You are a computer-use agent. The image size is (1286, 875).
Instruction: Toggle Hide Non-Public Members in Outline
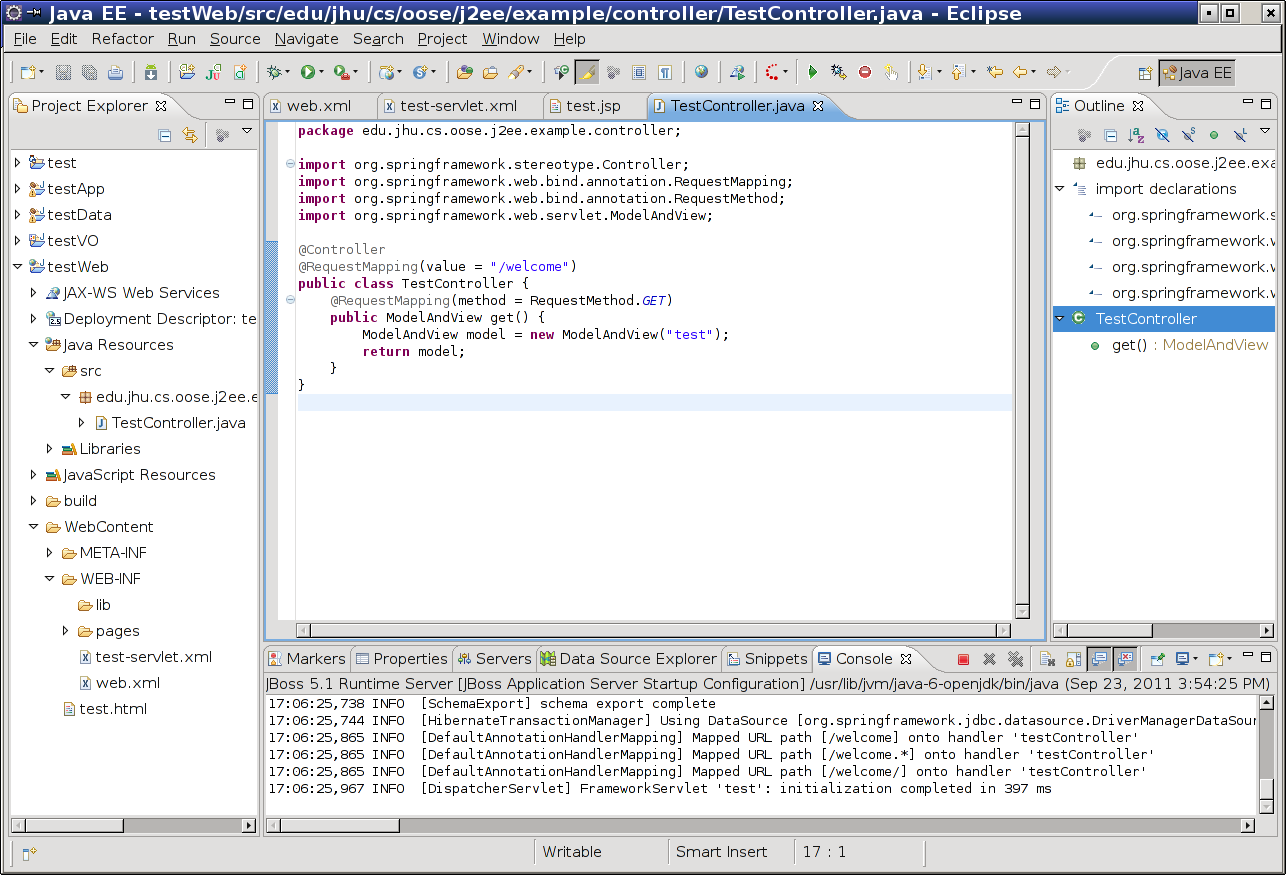(1214, 135)
